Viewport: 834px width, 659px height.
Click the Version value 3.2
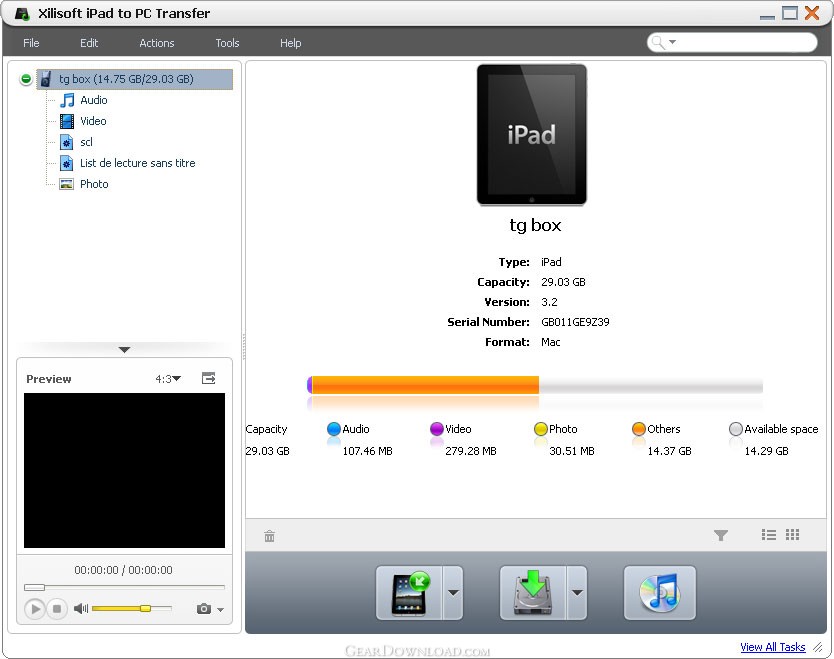tap(549, 302)
